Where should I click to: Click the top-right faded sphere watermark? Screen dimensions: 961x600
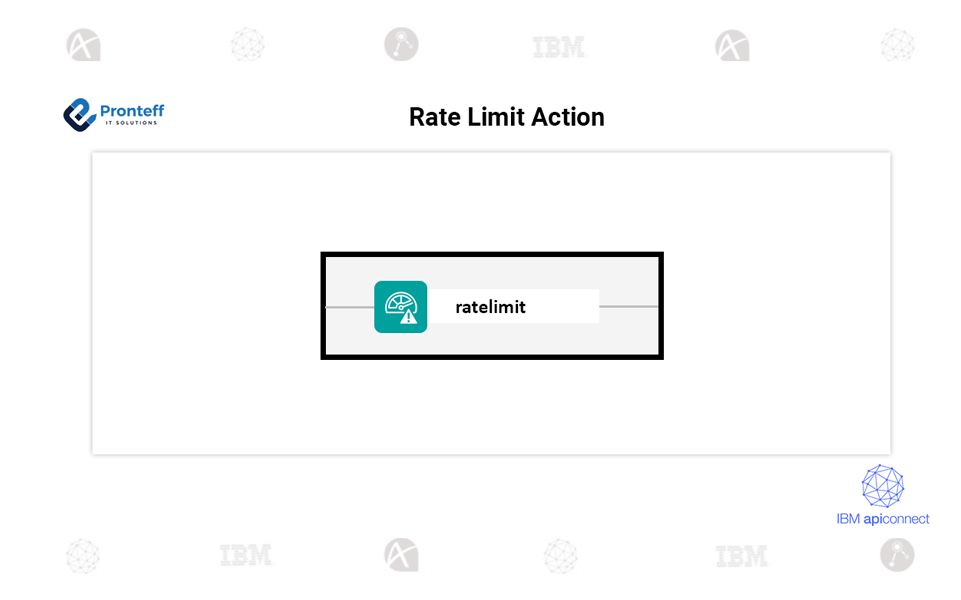(x=897, y=45)
